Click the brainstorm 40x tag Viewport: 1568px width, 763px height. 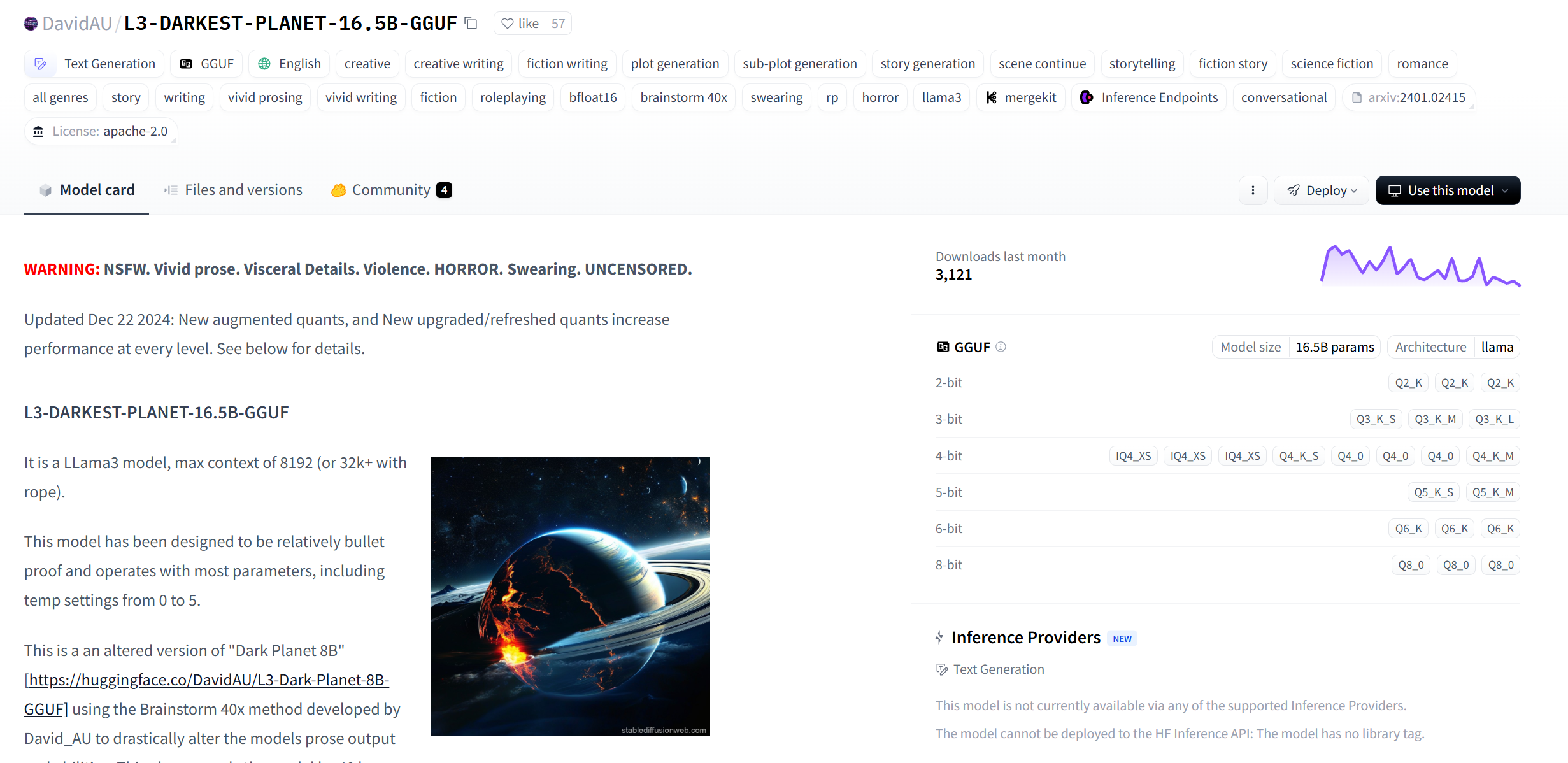coord(683,97)
